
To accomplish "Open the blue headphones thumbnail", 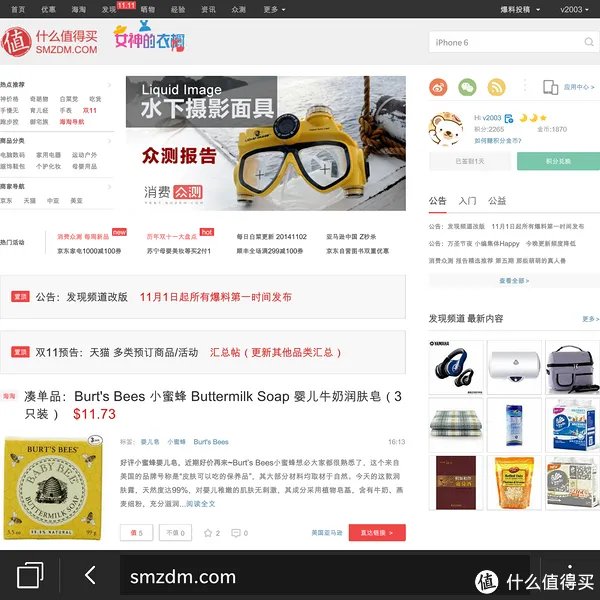I will coord(456,367).
